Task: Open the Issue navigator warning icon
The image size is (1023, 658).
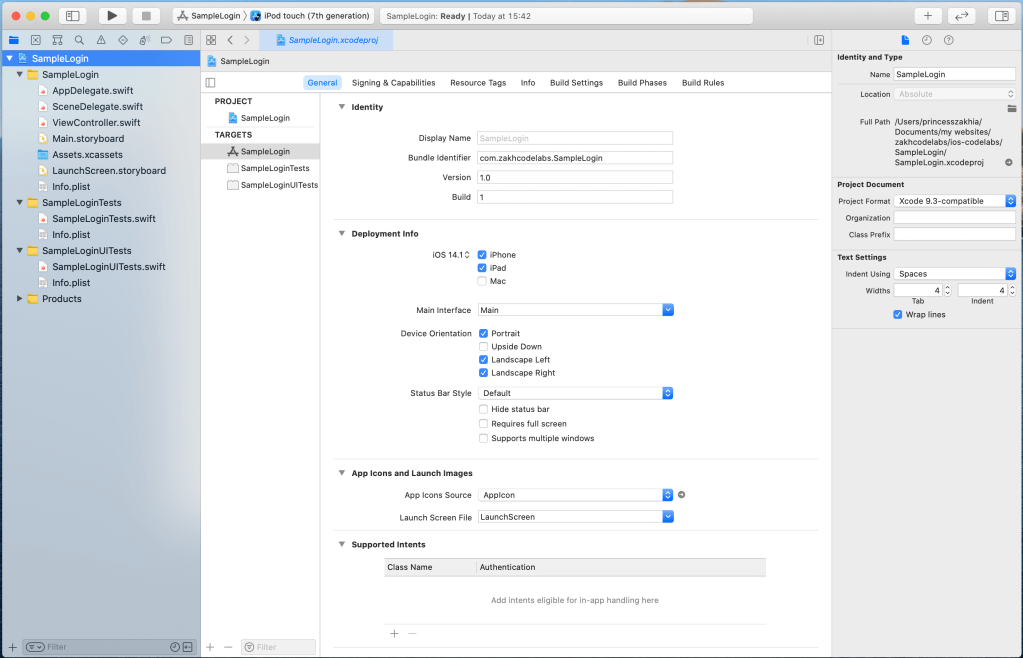Action: [101, 40]
